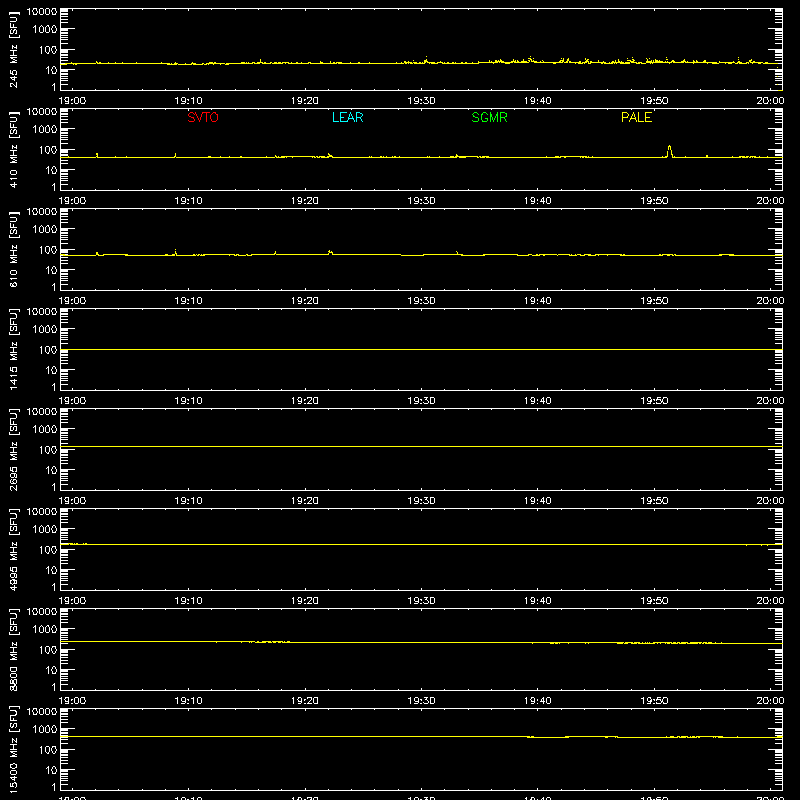Click 19:50 tick label under 410 MHz plot
800x800 pixels.
coord(654,201)
